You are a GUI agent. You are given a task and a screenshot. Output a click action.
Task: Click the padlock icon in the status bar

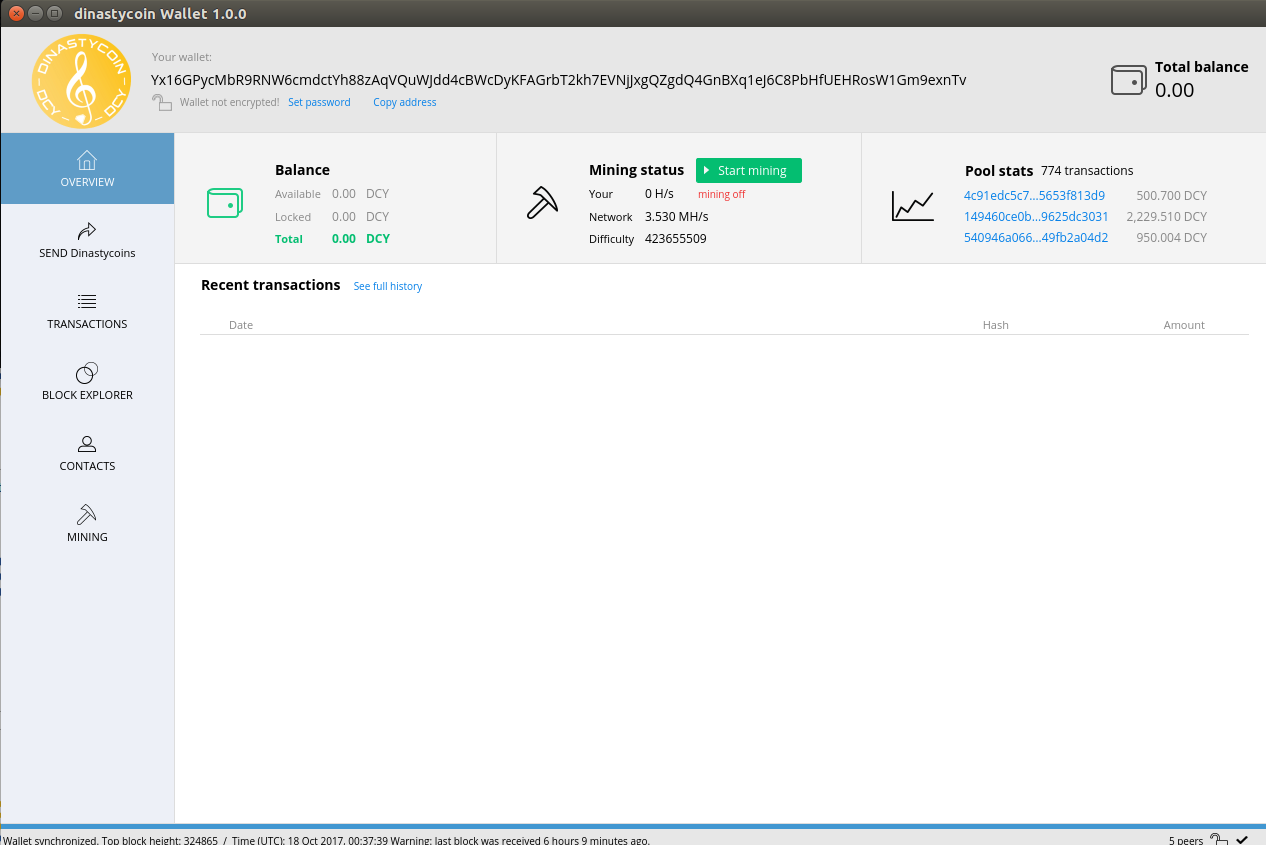click(x=1219, y=839)
